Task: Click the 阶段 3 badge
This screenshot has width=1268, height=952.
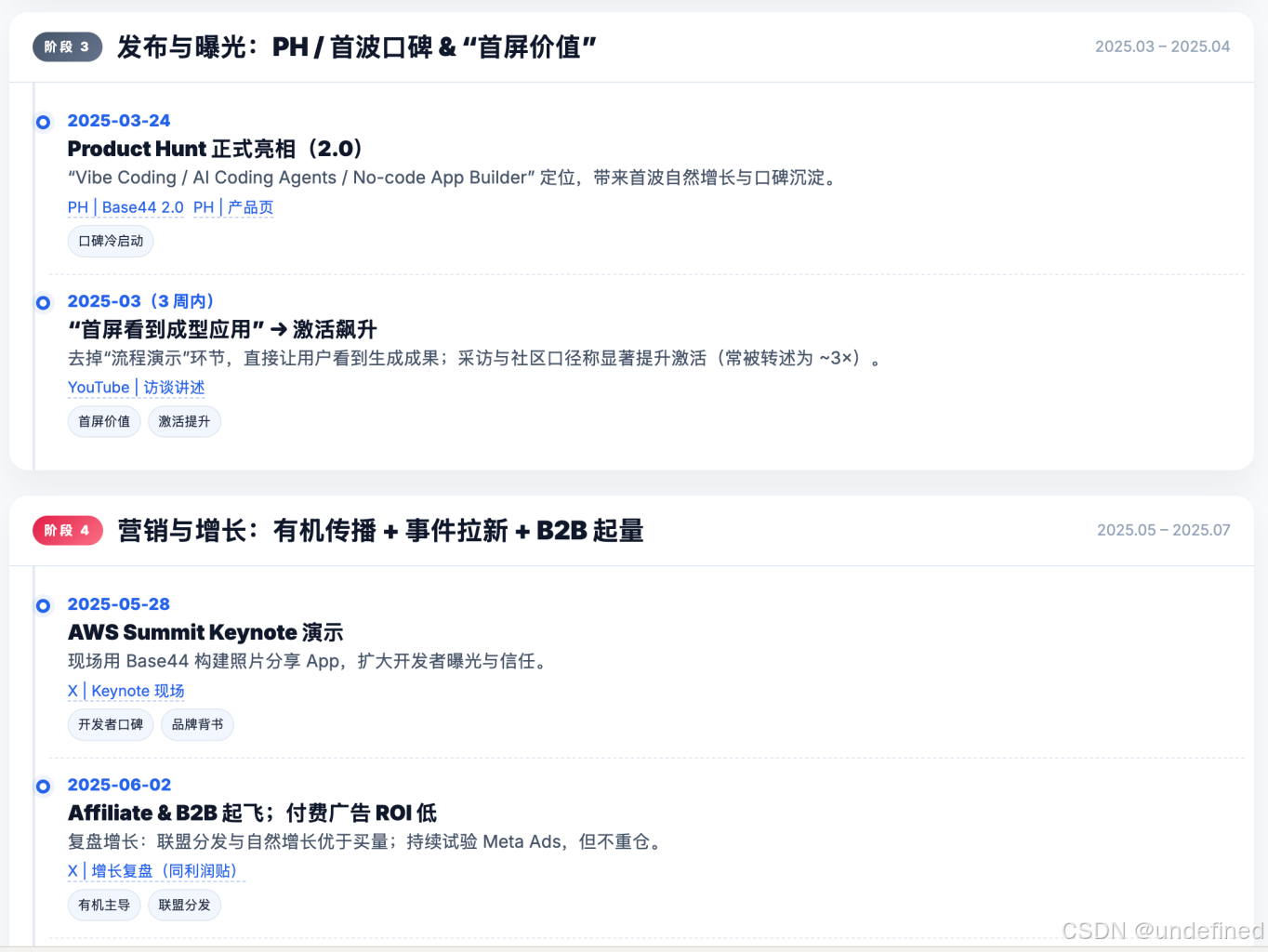Action: point(67,46)
